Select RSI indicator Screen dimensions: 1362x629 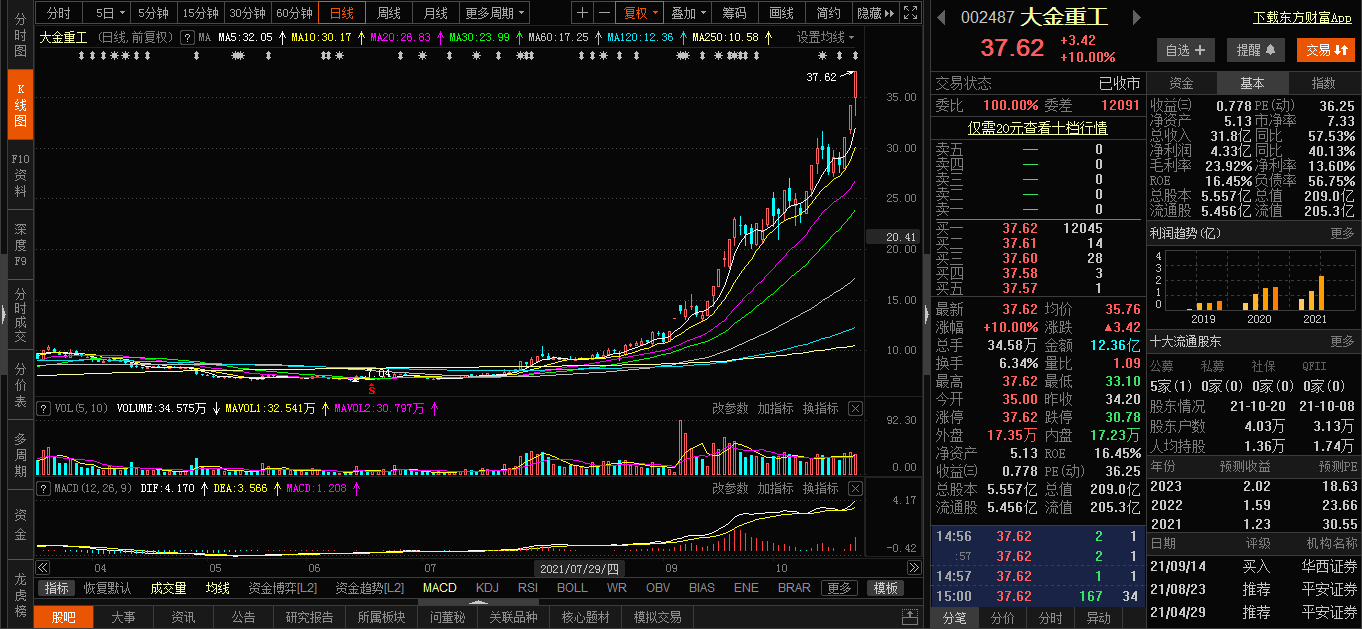(x=527, y=588)
